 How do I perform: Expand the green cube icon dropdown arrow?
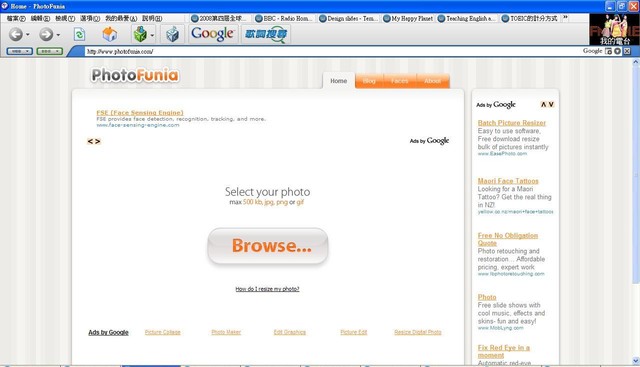pos(152,35)
